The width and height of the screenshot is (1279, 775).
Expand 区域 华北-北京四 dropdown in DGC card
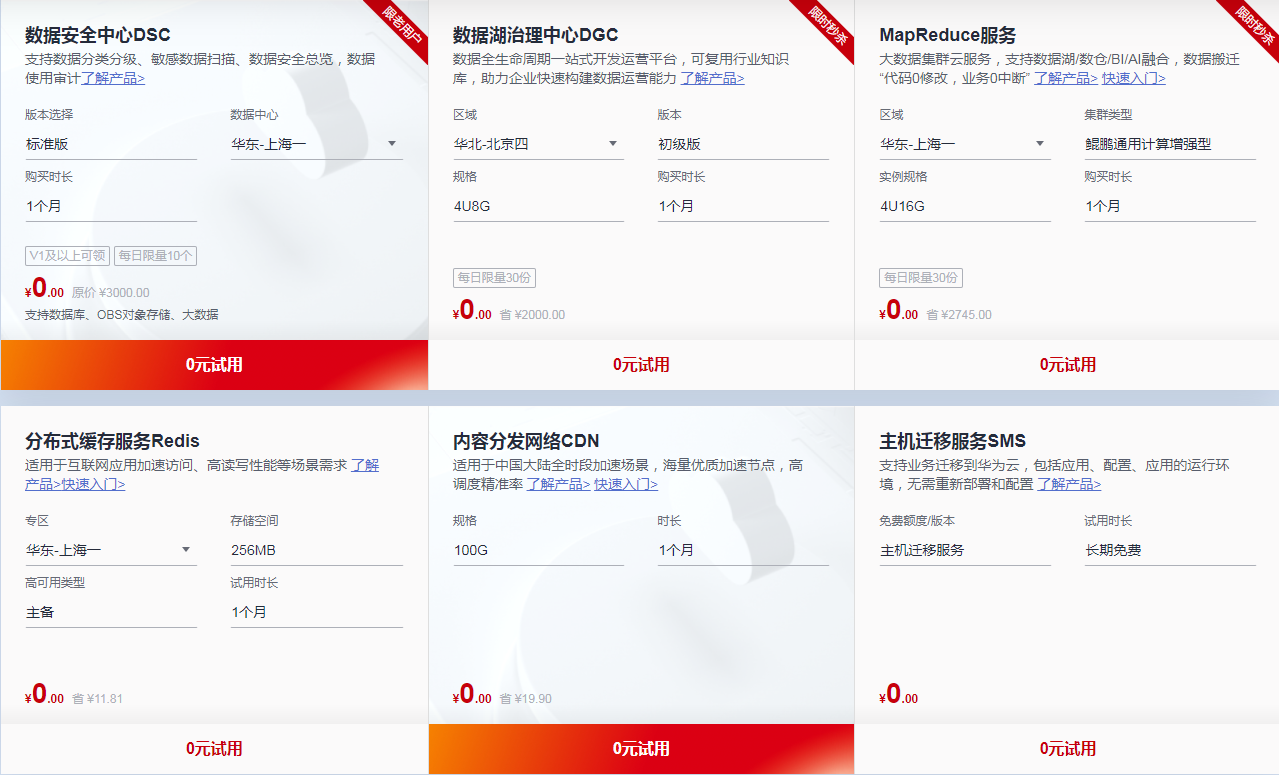[x=538, y=144]
